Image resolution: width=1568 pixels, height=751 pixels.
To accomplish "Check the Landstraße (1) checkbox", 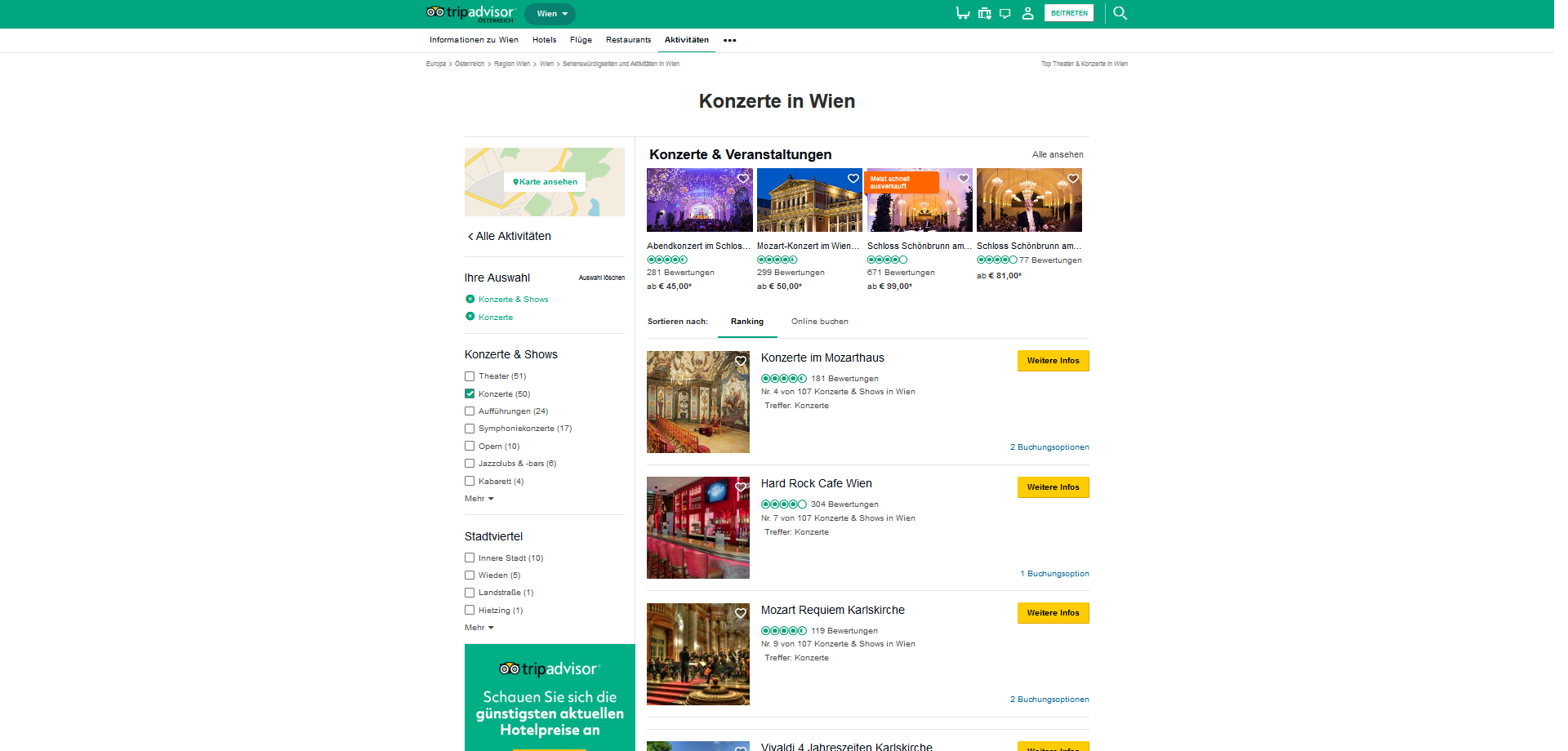I will coord(470,593).
